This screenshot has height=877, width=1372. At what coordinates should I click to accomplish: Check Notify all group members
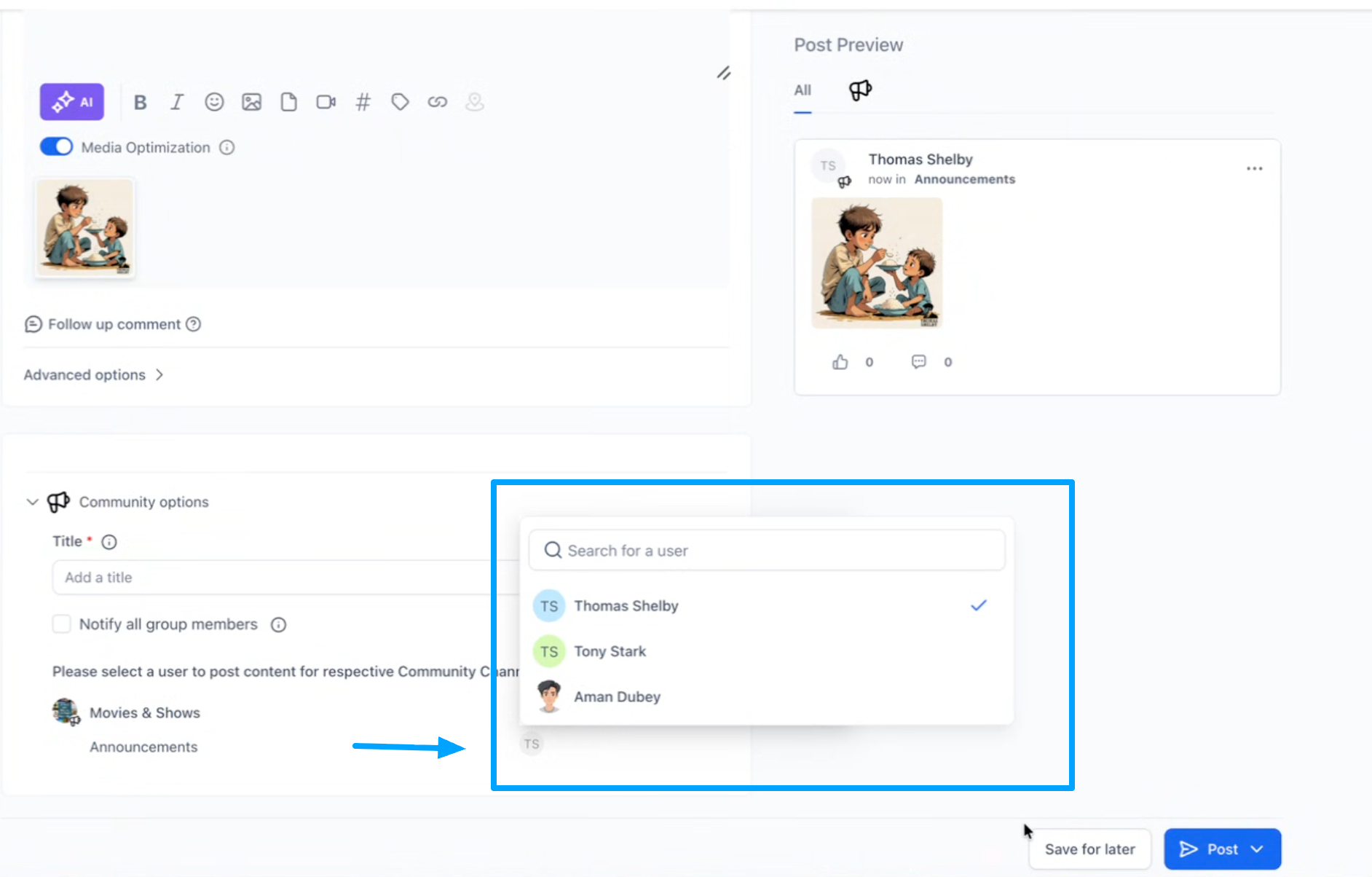(x=62, y=624)
